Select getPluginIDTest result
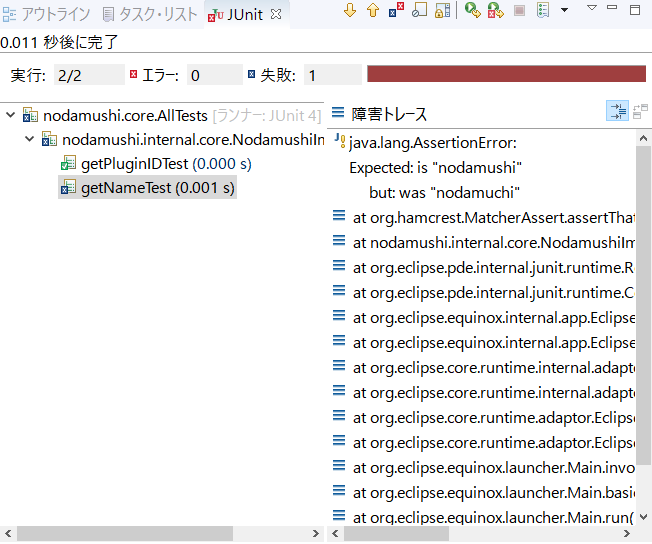Viewport: 652px width, 544px height. (156, 164)
